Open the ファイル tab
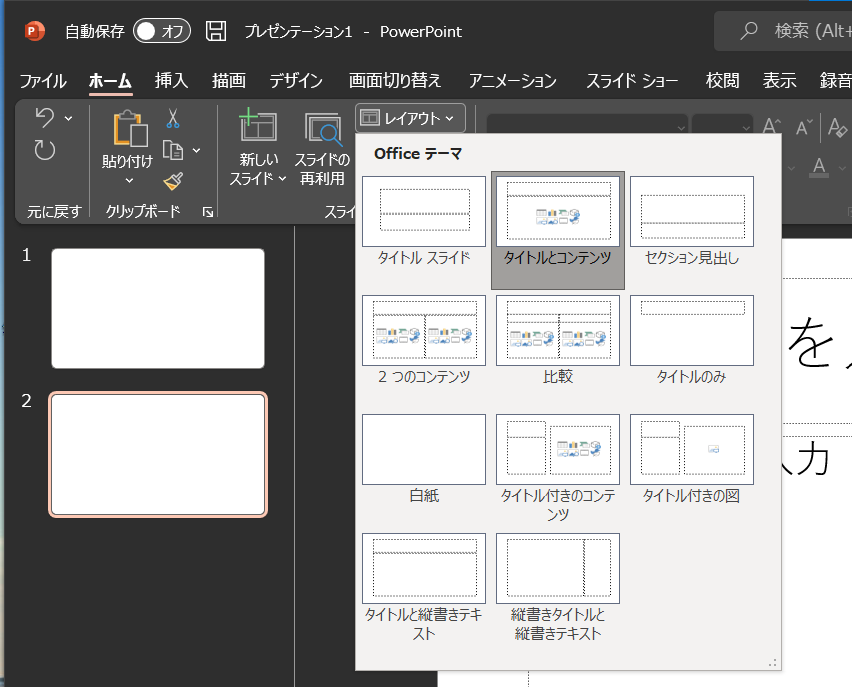852x687 pixels. pyautogui.click(x=43, y=80)
